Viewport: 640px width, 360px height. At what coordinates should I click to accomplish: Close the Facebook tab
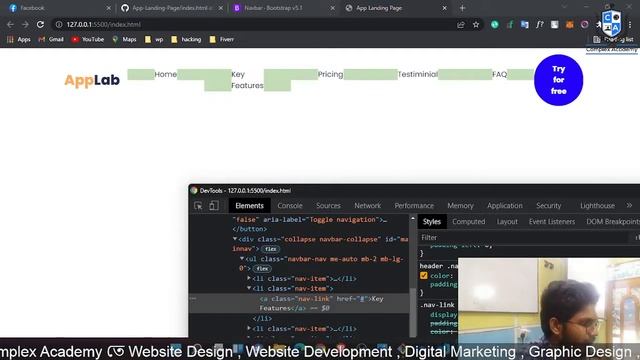pos(109,8)
